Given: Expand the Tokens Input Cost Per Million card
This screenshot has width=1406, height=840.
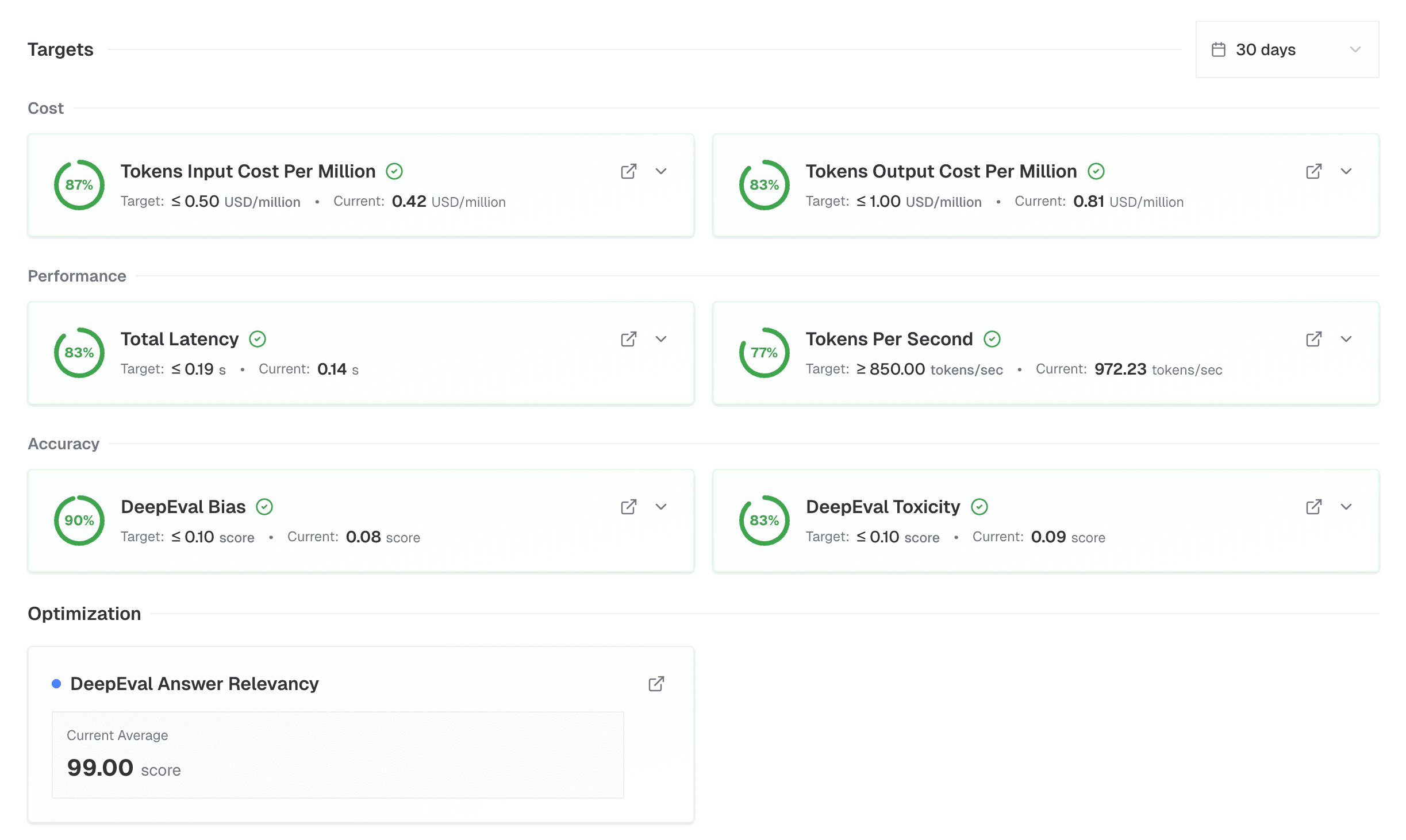Looking at the screenshot, I should coord(661,171).
